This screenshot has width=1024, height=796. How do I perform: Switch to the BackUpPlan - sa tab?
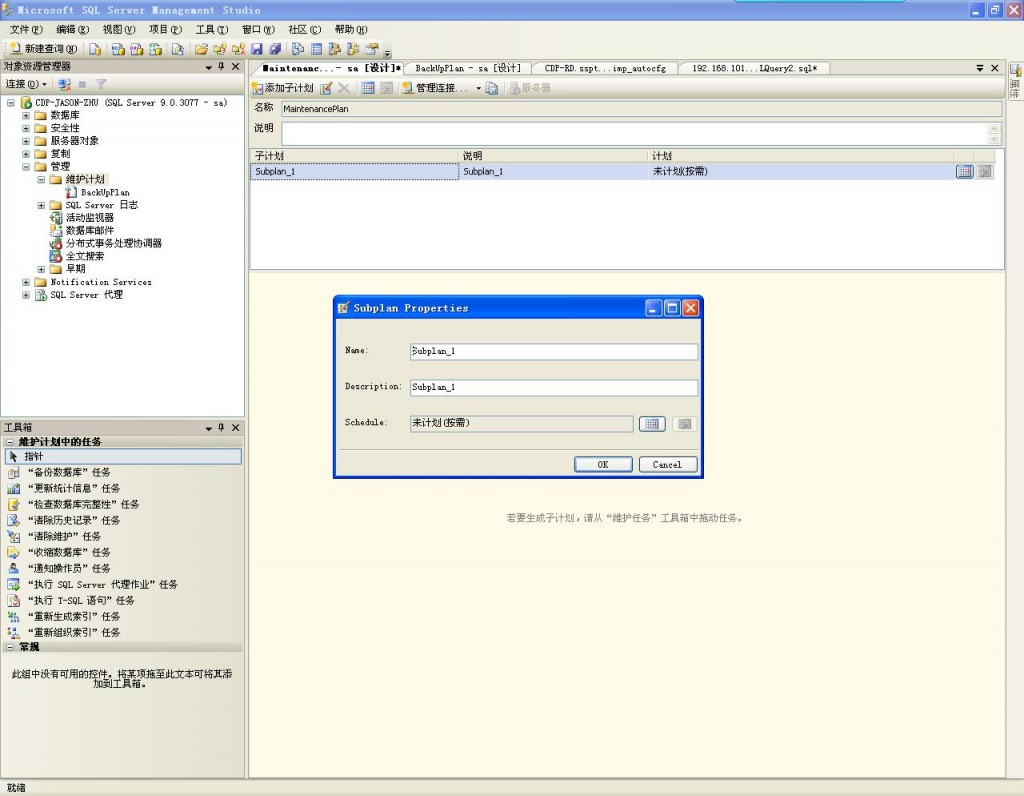click(468, 68)
